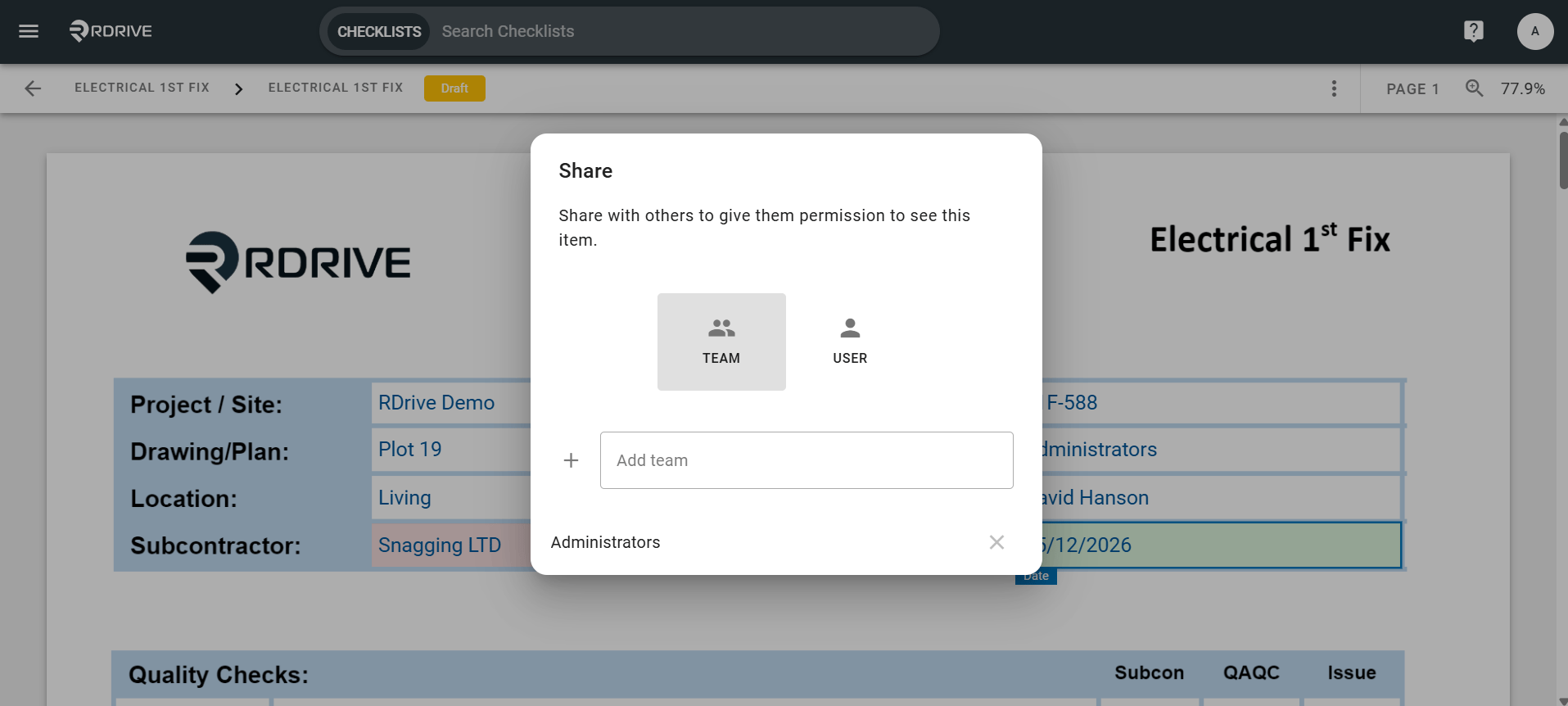Open first ELECTRICAL 1ST FIX breadcrumb
This screenshot has height=706, width=1568.
pyautogui.click(x=142, y=88)
